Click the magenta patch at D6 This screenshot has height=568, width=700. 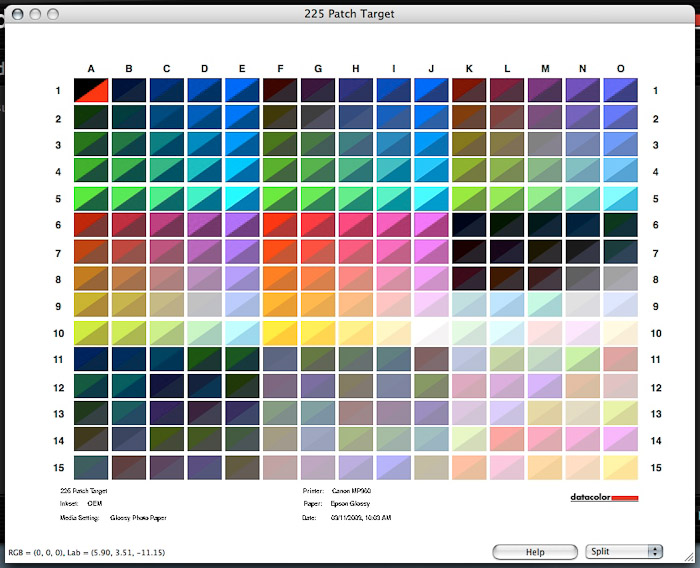(x=205, y=225)
